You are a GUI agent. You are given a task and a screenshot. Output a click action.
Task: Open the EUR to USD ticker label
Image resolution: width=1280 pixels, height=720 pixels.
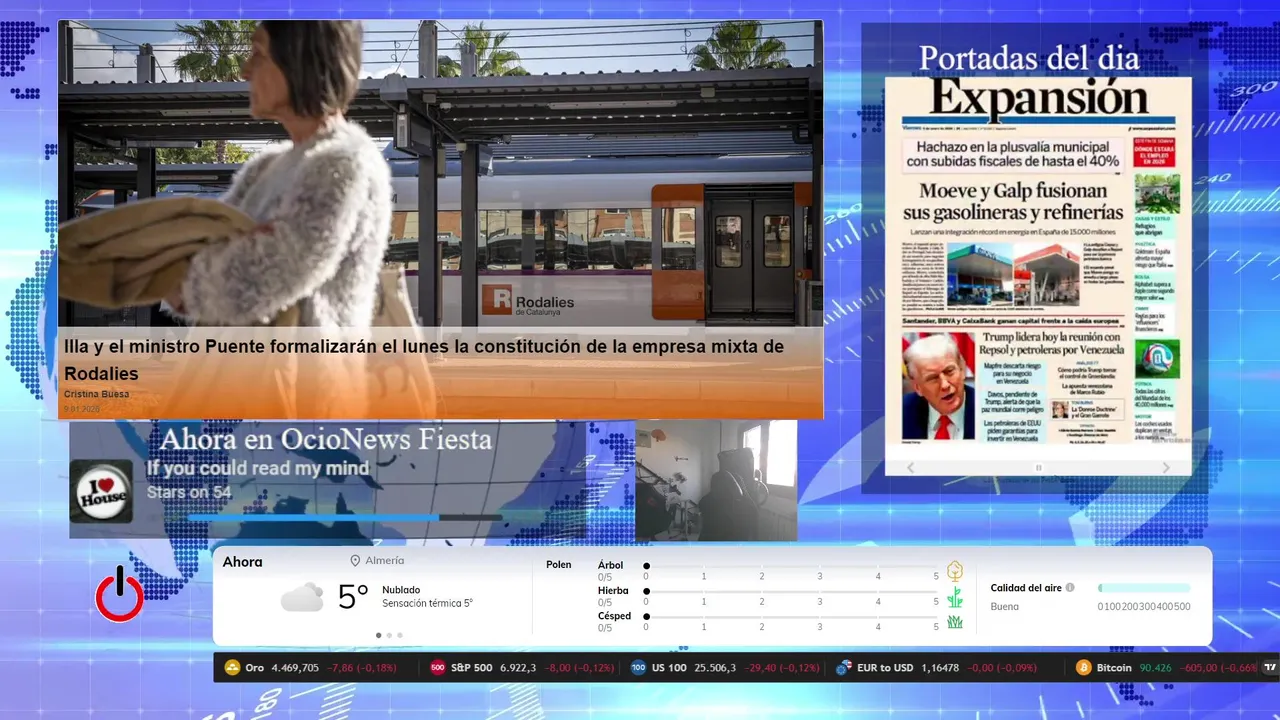click(x=885, y=667)
